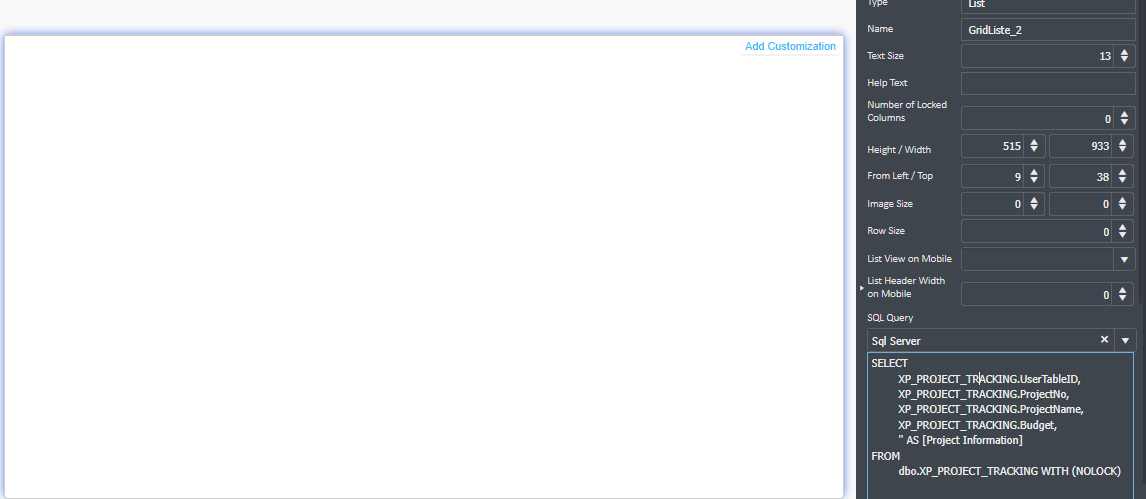This screenshot has width=1146, height=499.
Task: Click the Row Size value field
Action: [1037, 232]
